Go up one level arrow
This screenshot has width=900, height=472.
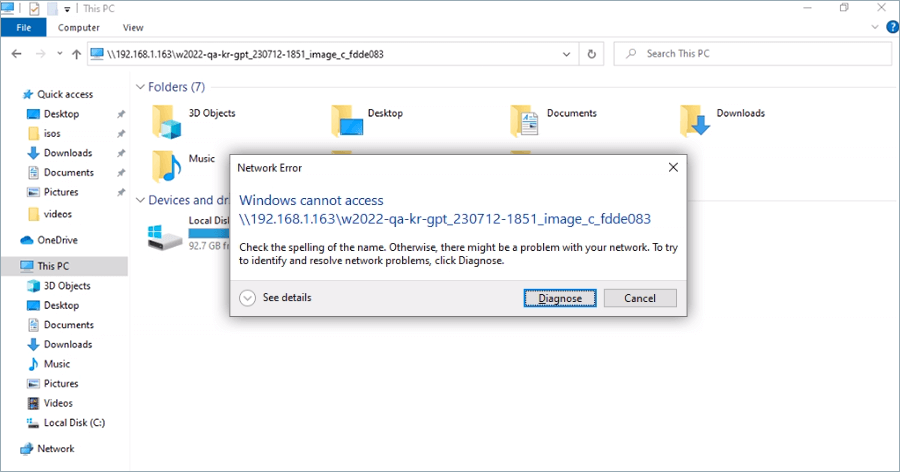pos(76,54)
